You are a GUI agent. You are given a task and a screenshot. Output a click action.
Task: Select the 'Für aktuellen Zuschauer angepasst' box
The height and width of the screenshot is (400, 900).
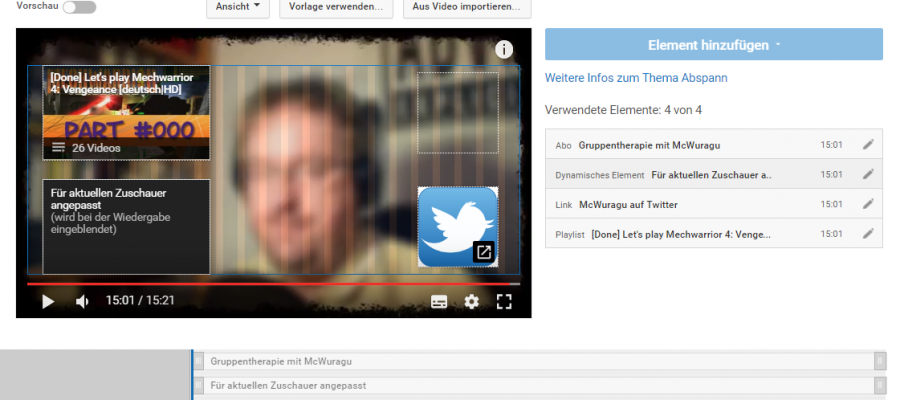click(x=126, y=227)
